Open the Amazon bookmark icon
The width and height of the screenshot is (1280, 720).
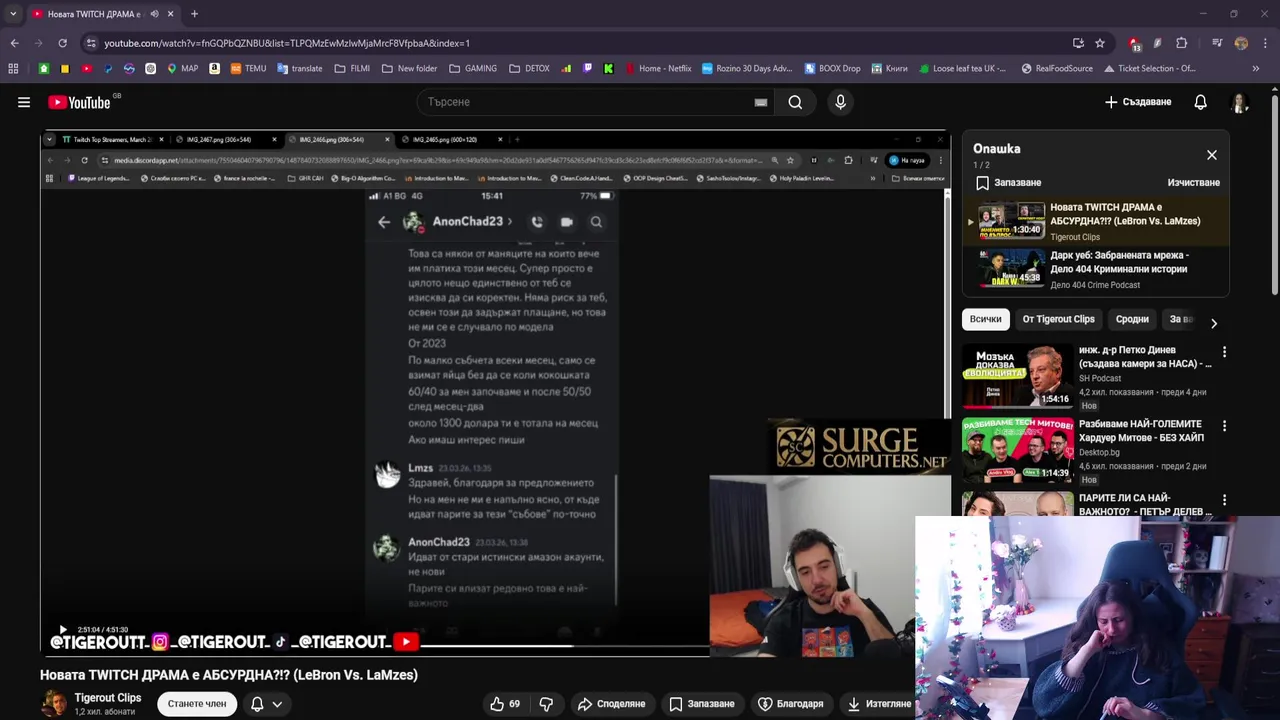214,69
